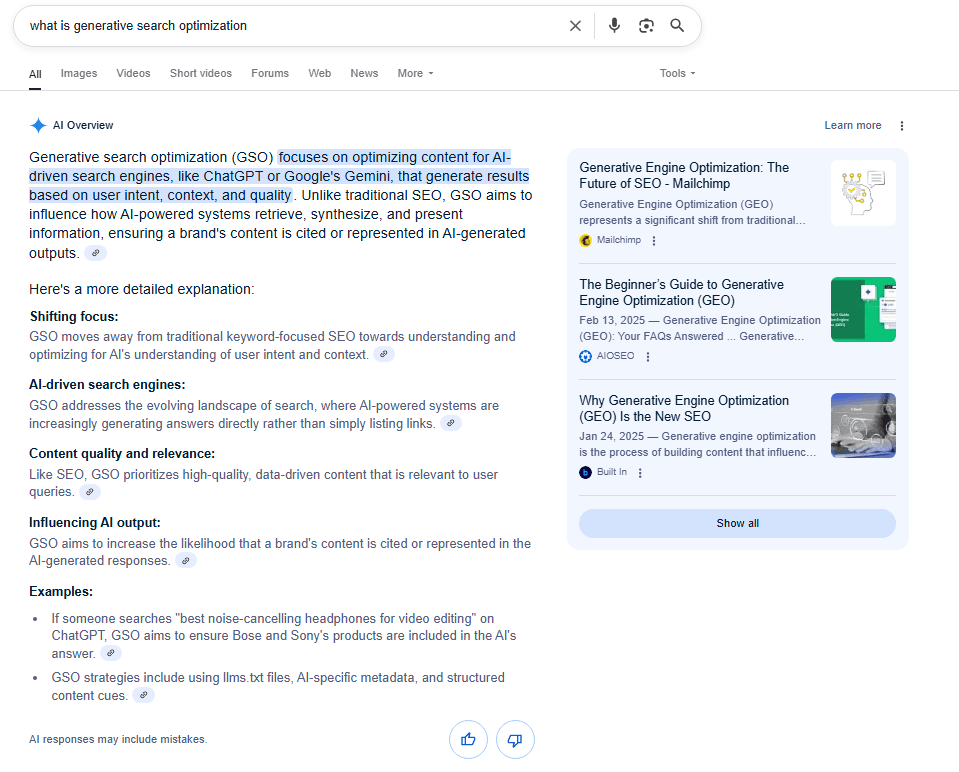This screenshot has width=959, height=772.
Task: Open 'Generative Engine Optimization: The Future of SEO' article
Action: (x=684, y=176)
